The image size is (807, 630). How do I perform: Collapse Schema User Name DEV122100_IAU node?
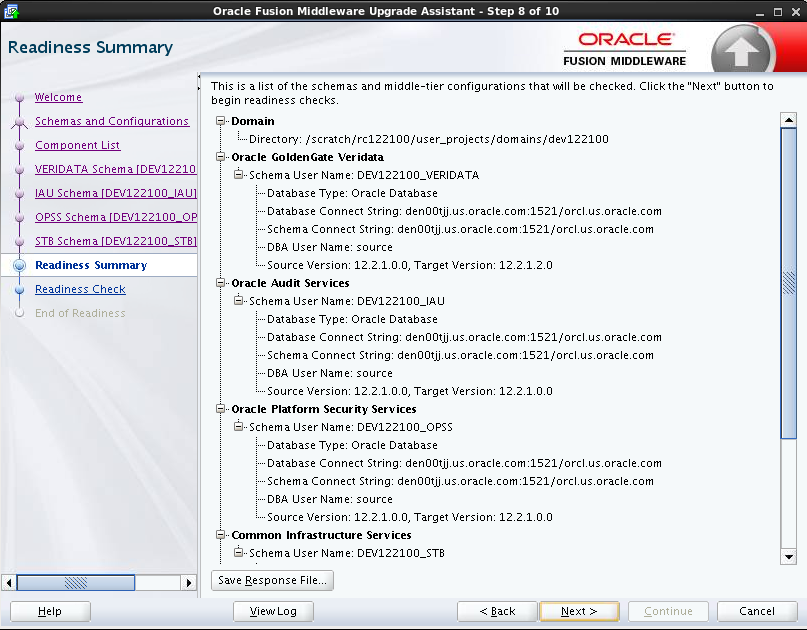238,301
